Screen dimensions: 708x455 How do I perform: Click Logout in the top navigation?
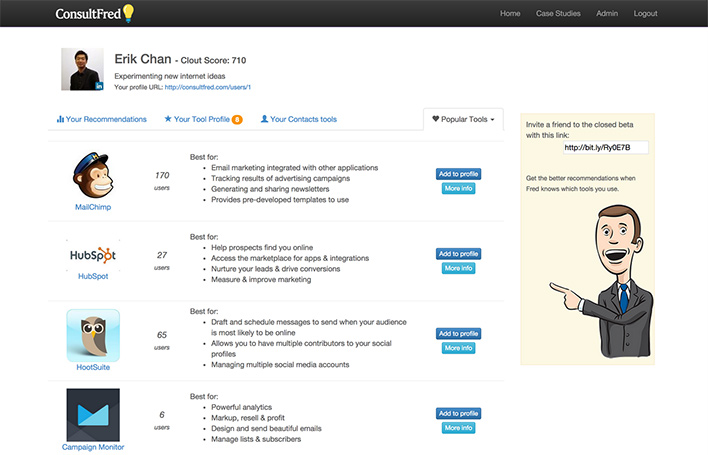(x=646, y=14)
